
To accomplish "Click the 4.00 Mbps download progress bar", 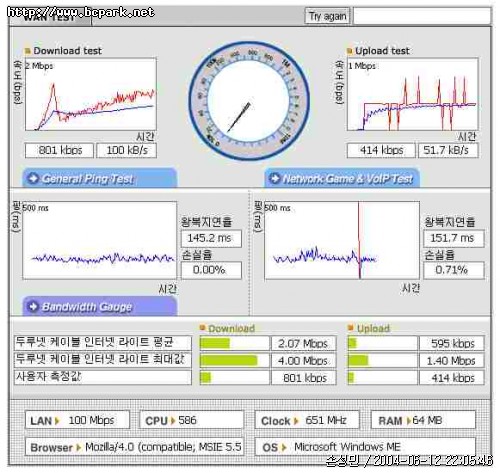I will coord(234,360).
